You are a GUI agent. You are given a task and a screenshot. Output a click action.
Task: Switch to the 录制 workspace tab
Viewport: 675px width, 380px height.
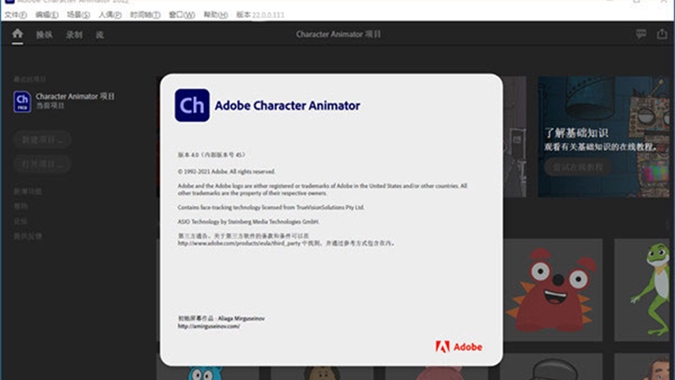(74, 34)
